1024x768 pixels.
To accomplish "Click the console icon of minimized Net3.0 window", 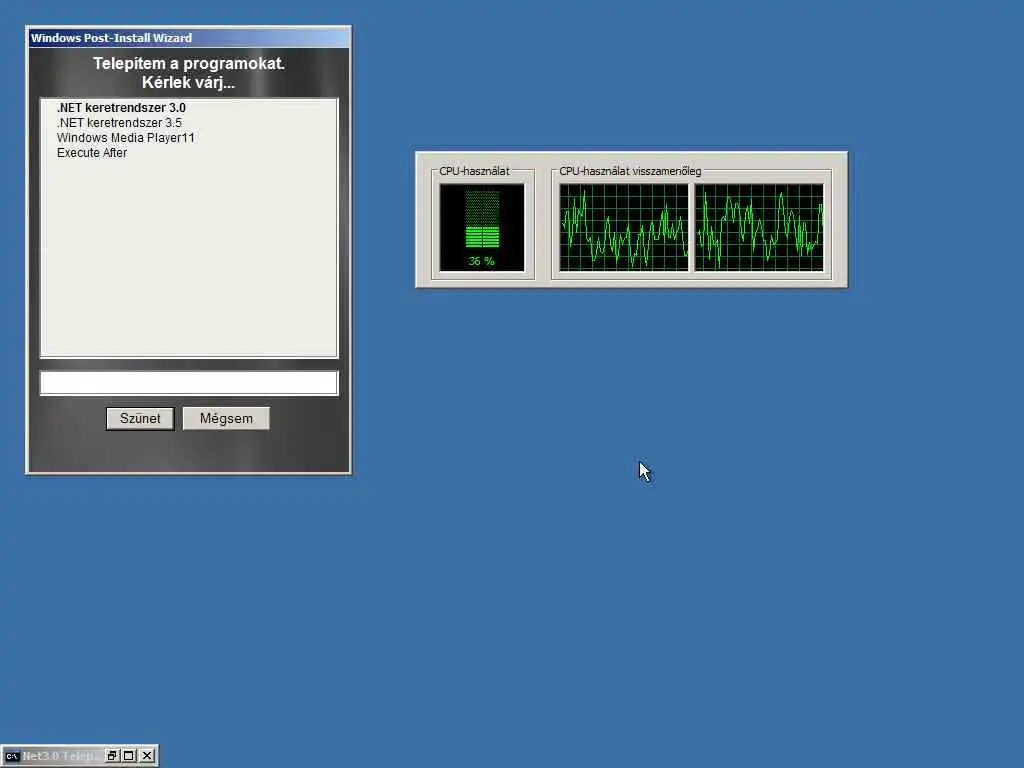I will click(12, 756).
